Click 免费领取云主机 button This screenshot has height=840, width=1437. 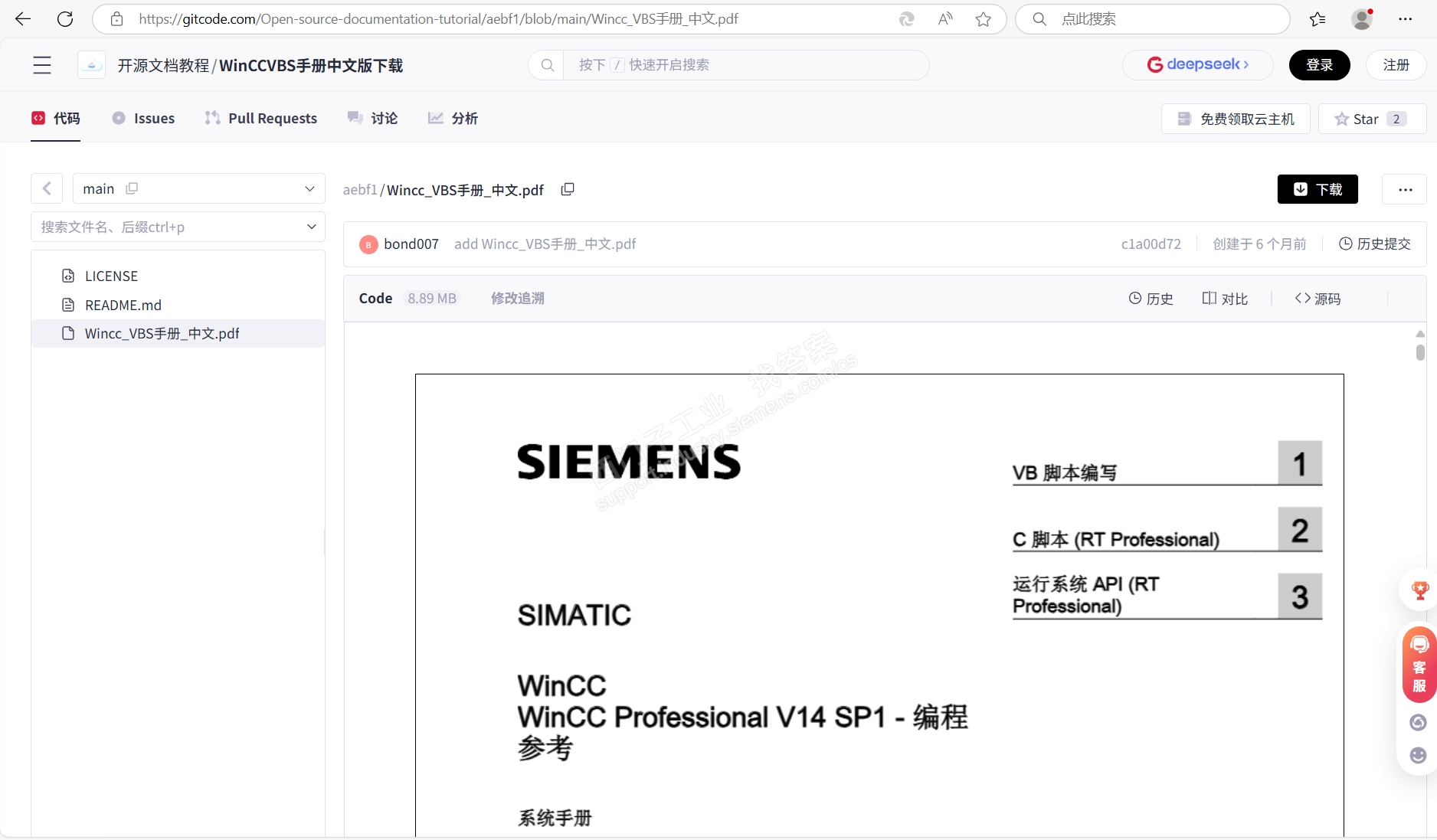coord(1236,119)
